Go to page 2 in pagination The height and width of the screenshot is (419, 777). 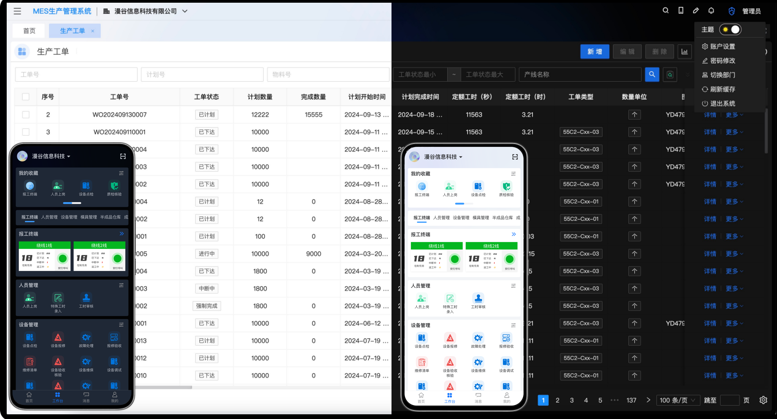(x=558, y=400)
